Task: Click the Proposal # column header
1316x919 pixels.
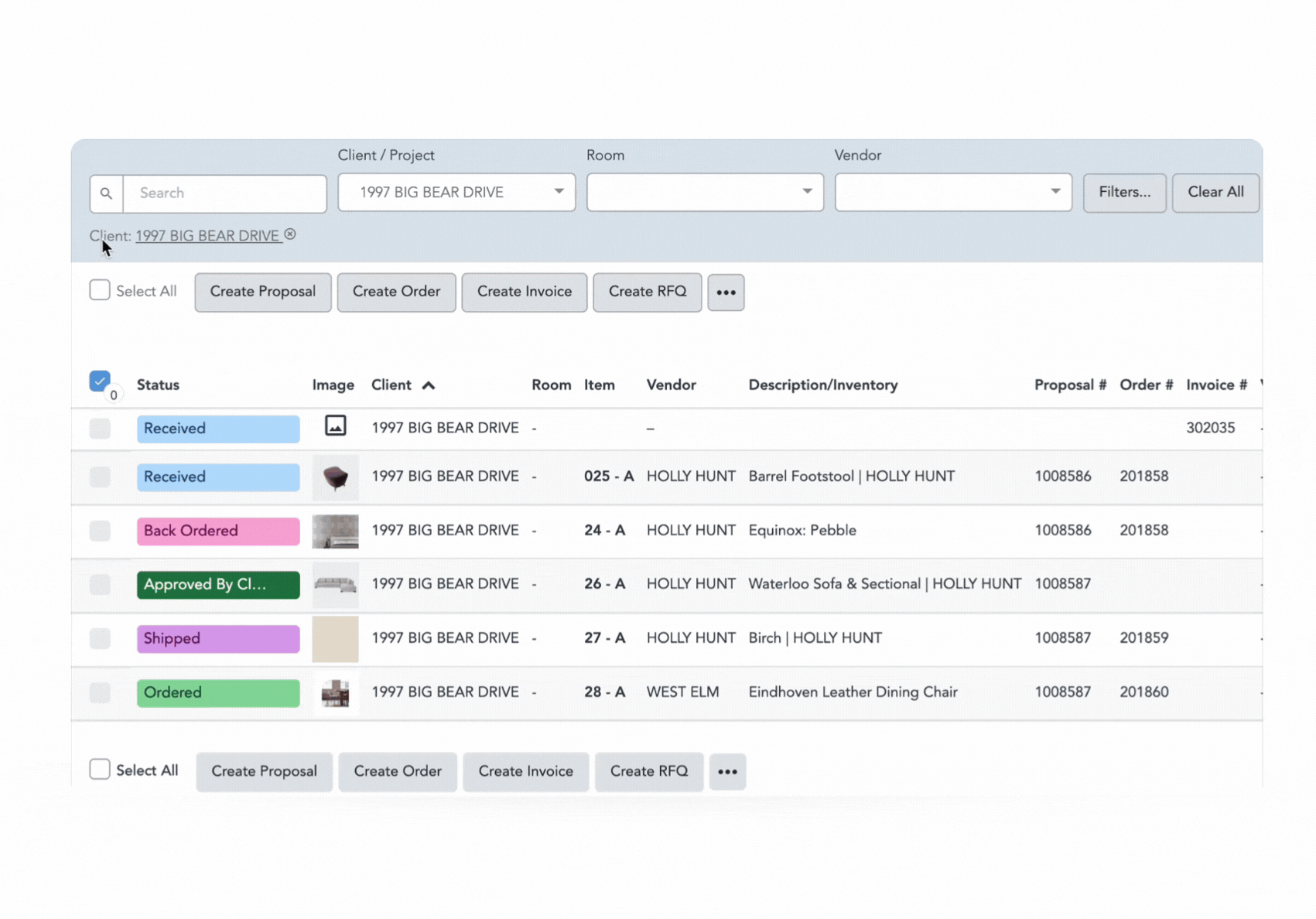Action: tap(1069, 385)
